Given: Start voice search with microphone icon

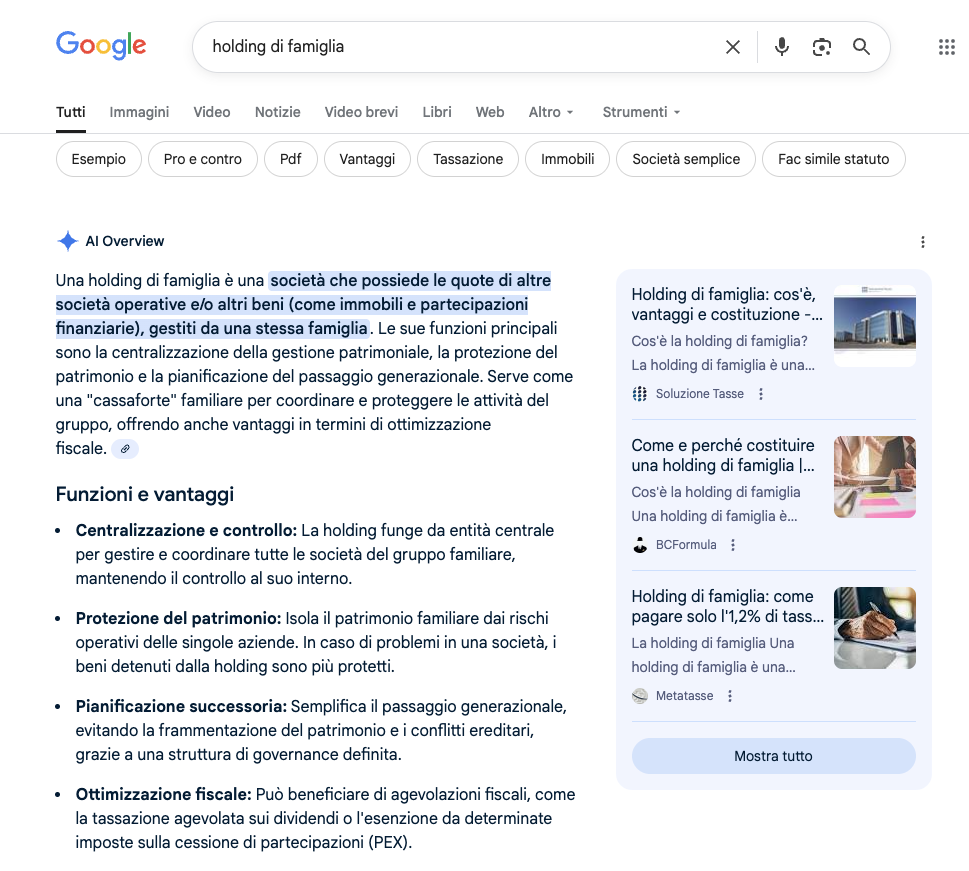Looking at the screenshot, I should (782, 47).
